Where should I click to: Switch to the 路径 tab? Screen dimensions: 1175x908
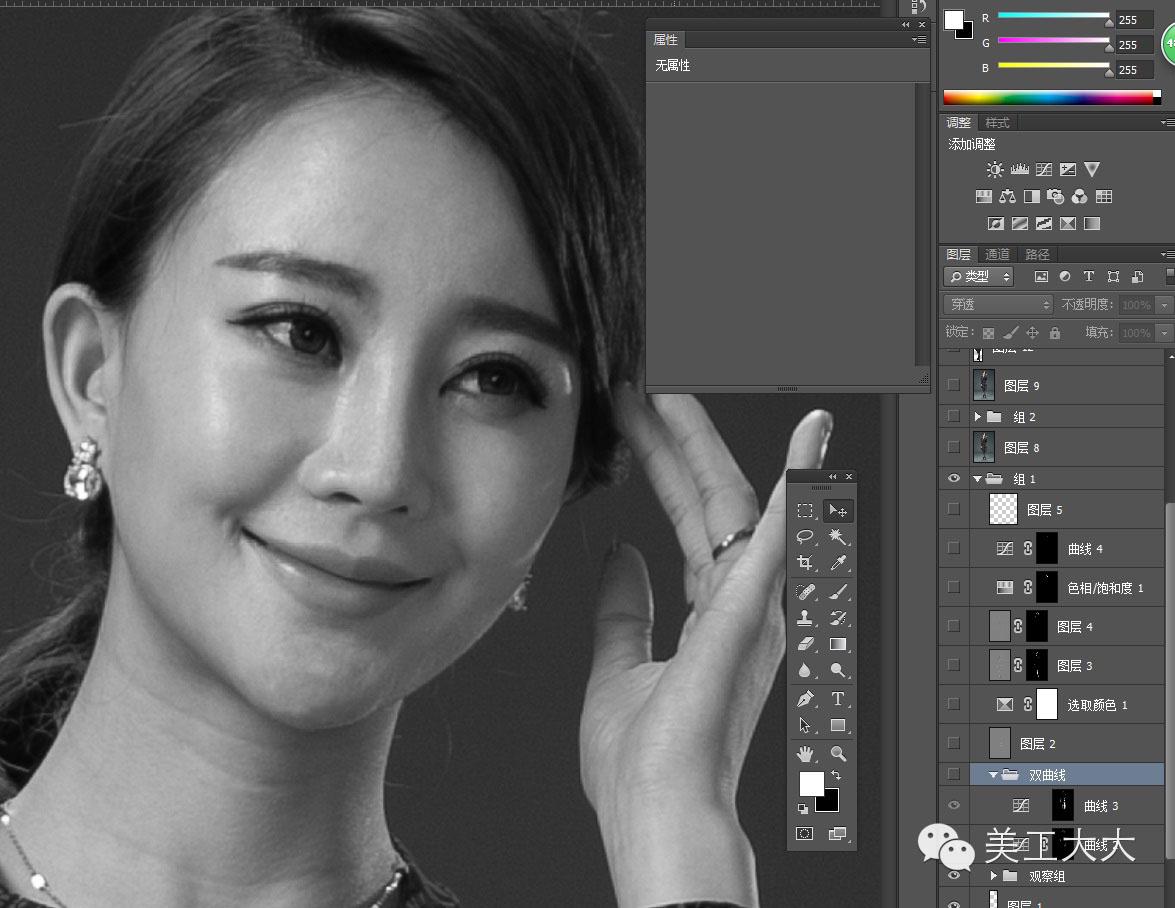click(1037, 255)
